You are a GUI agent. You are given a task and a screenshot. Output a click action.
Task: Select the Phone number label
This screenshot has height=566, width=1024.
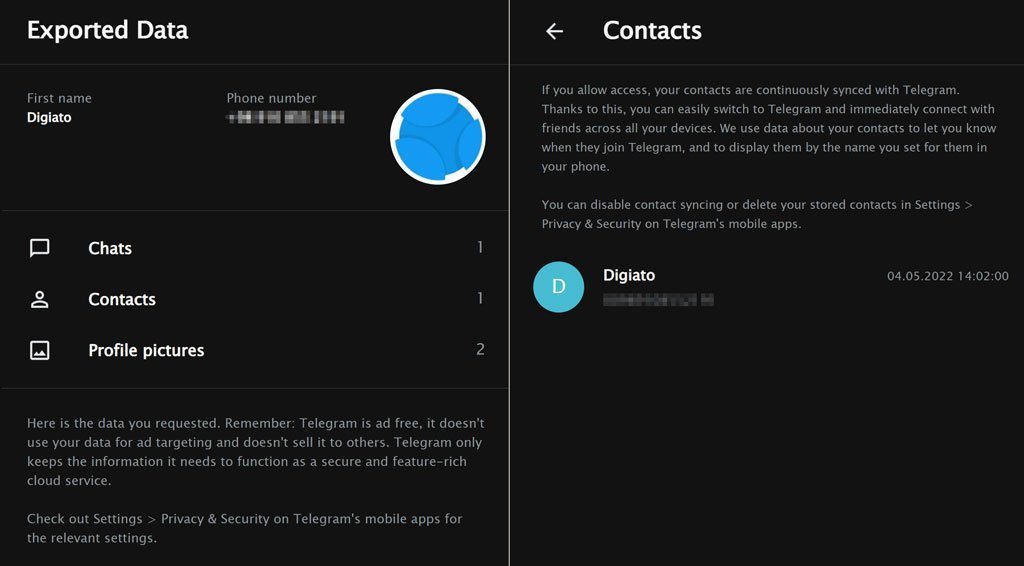click(x=271, y=98)
